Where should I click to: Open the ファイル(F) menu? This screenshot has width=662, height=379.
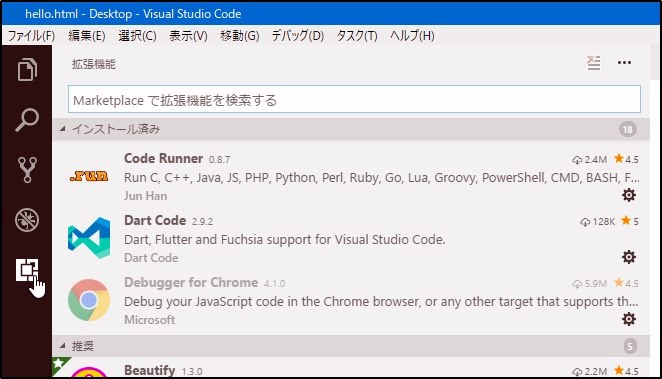(x=31, y=36)
